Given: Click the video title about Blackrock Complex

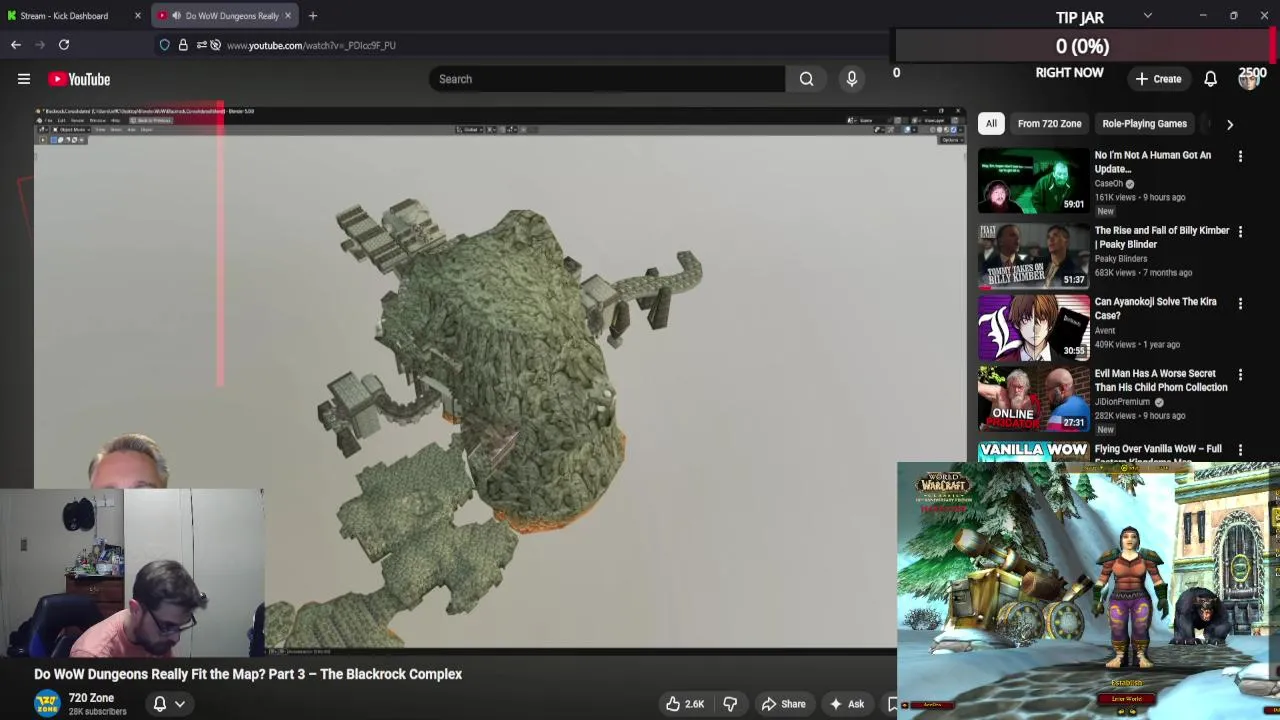Looking at the screenshot, I should [x=248, y=674].
